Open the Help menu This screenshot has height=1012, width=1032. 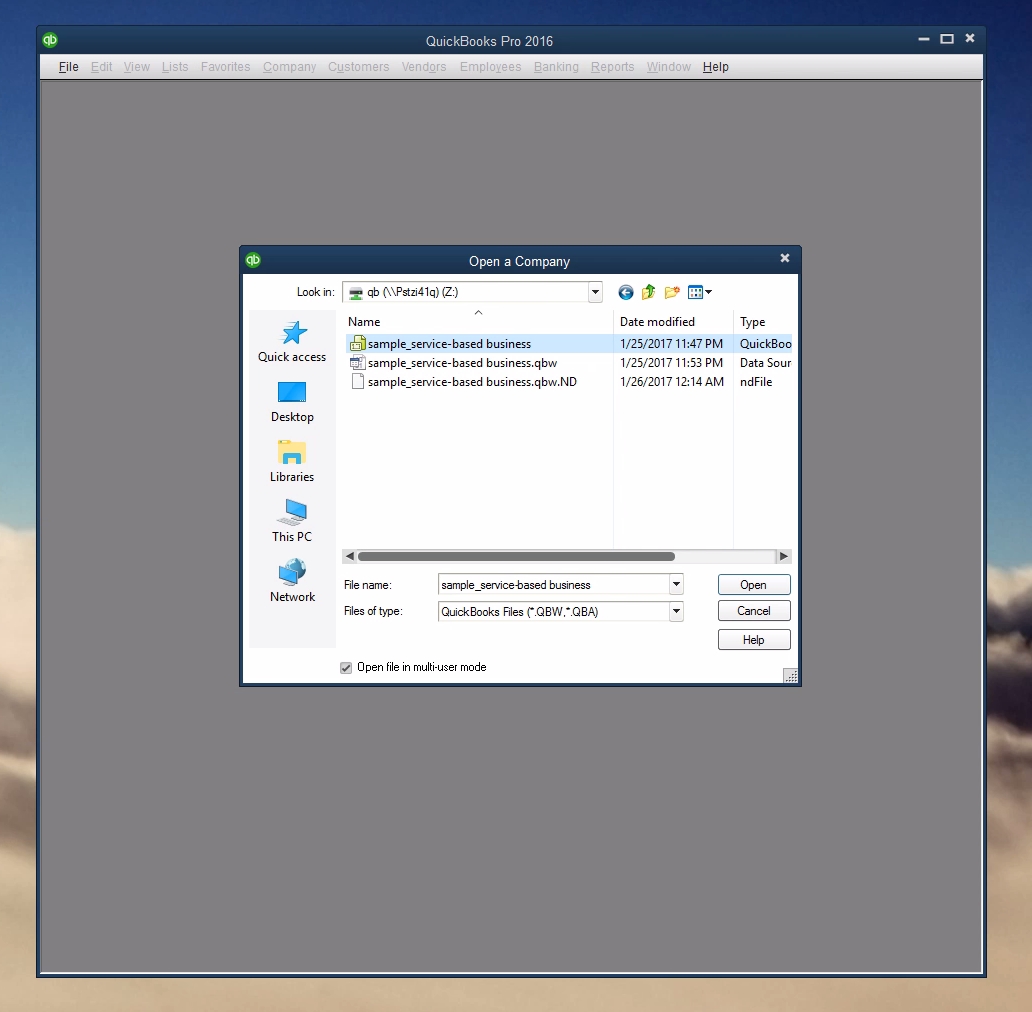pyautogui.click(x=715, y=67)
